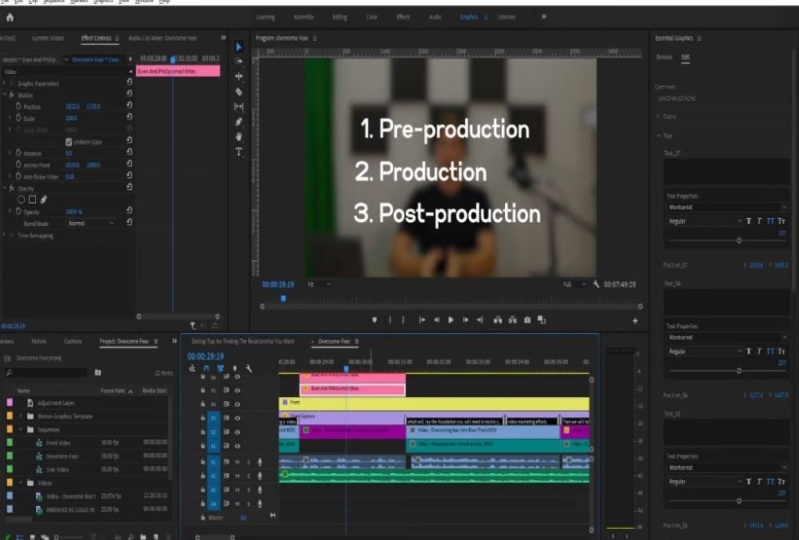
Task: Select the Razor tool
Action: 238,92
